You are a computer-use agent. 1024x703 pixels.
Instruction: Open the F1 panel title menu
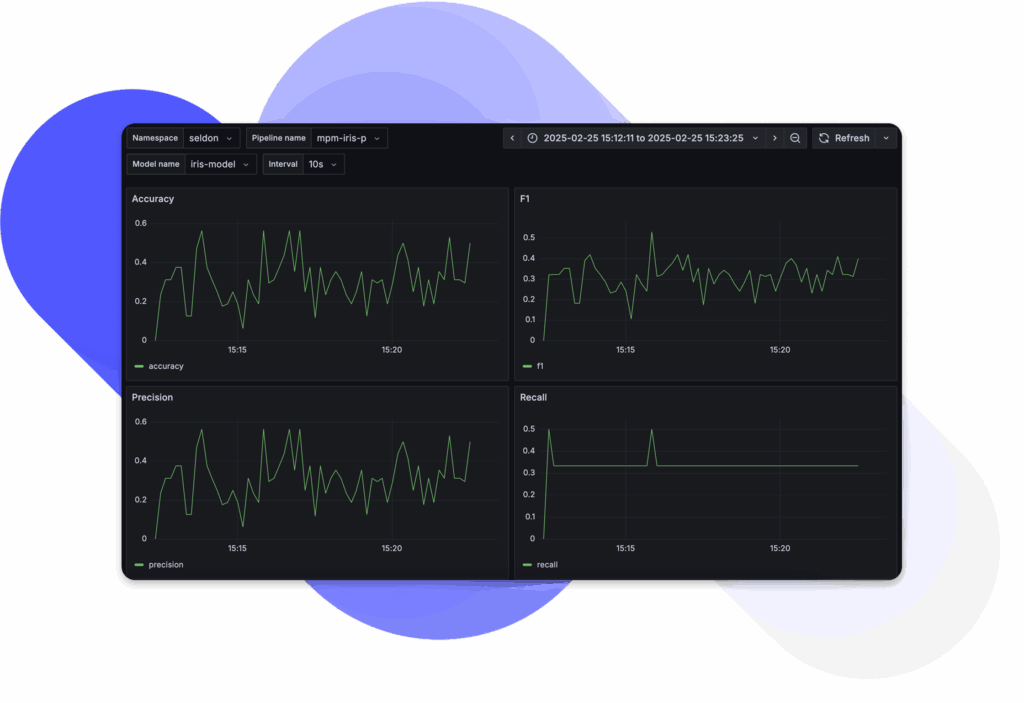[525, 199]
